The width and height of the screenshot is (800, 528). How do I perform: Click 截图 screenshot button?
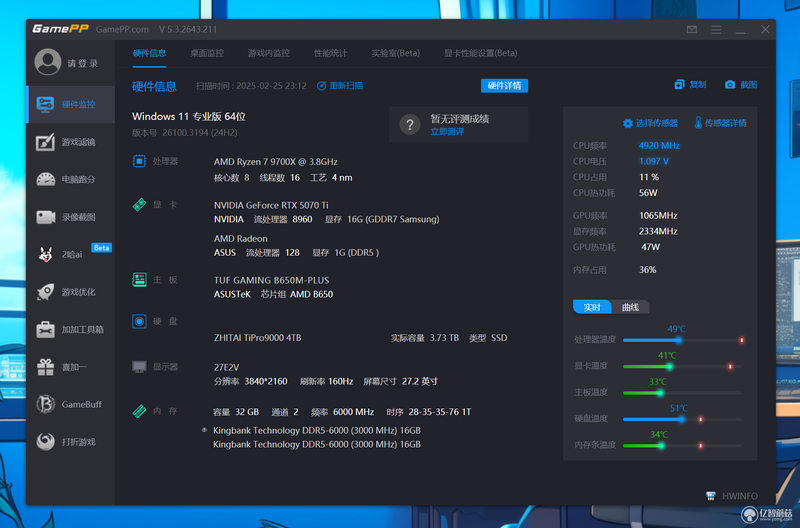click(x=741, y=85)
